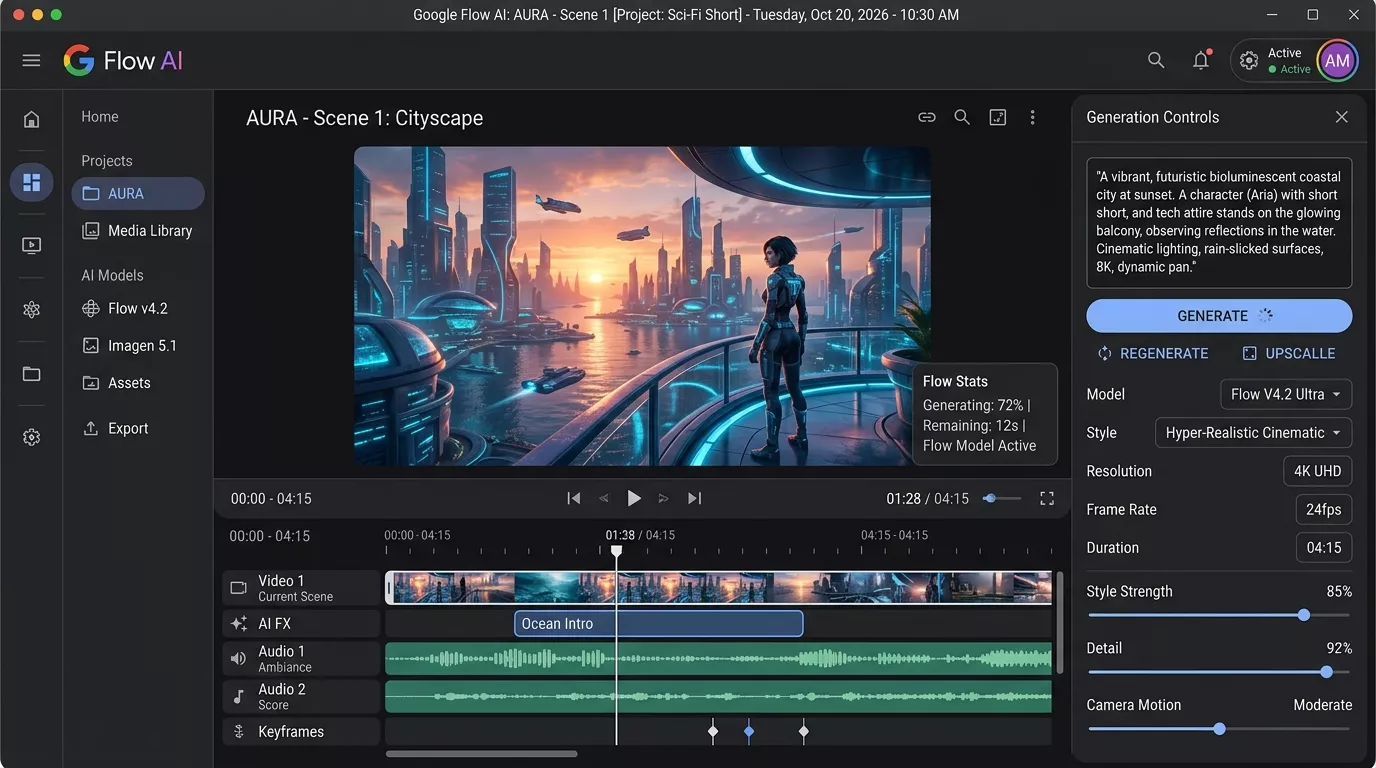Click the horizontal timeline scrollbar
The height and width of the screenshot is (768, 1376).
482,754
